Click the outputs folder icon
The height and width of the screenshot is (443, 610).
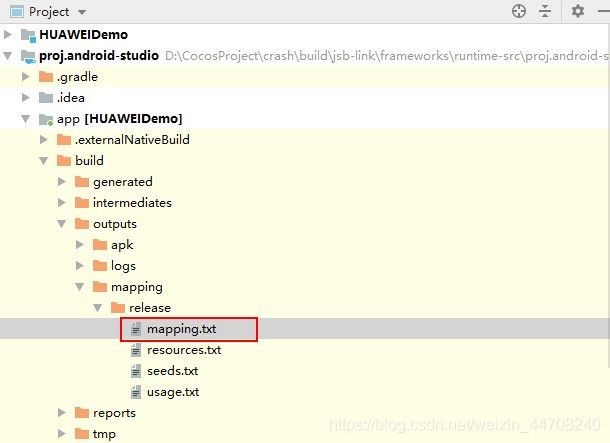coord(82,224)
